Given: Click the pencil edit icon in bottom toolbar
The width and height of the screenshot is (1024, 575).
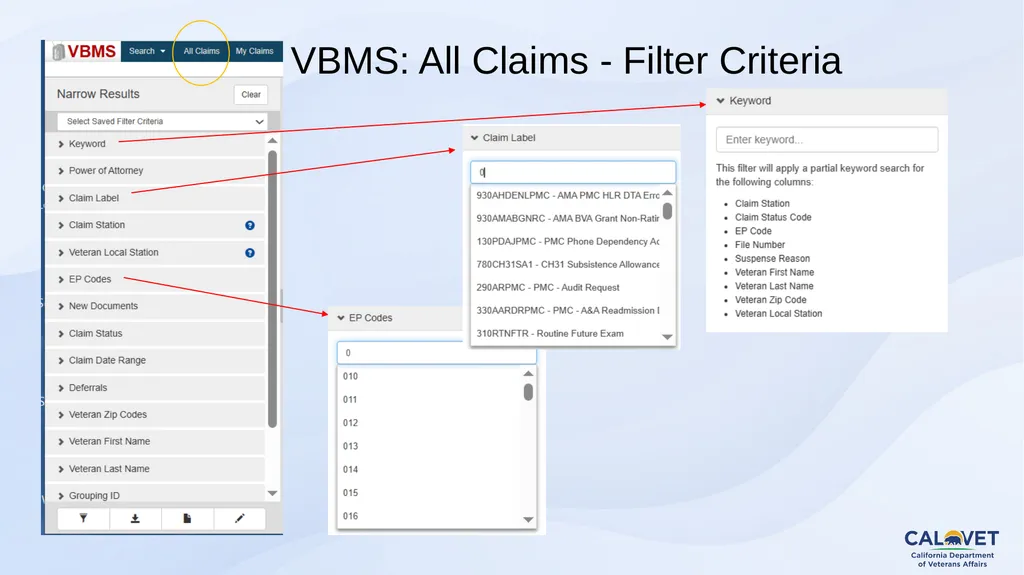Looking at the screenshot, I should (239, 518).
